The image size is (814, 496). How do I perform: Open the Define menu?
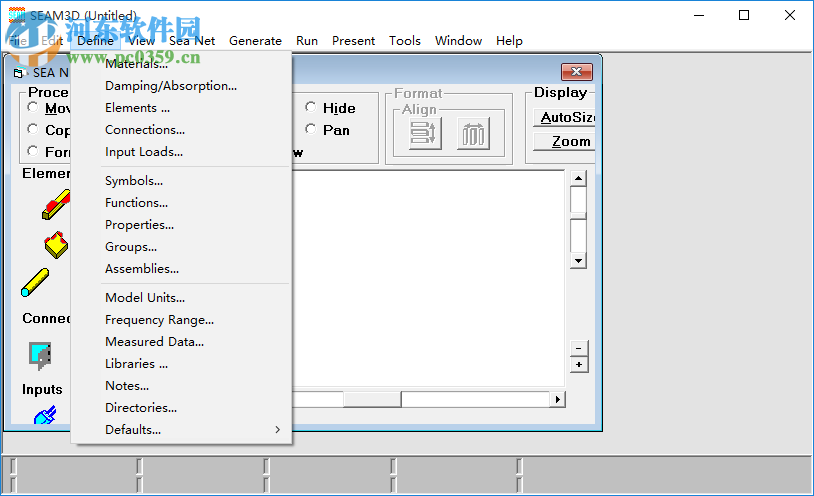tap(96, 41)
